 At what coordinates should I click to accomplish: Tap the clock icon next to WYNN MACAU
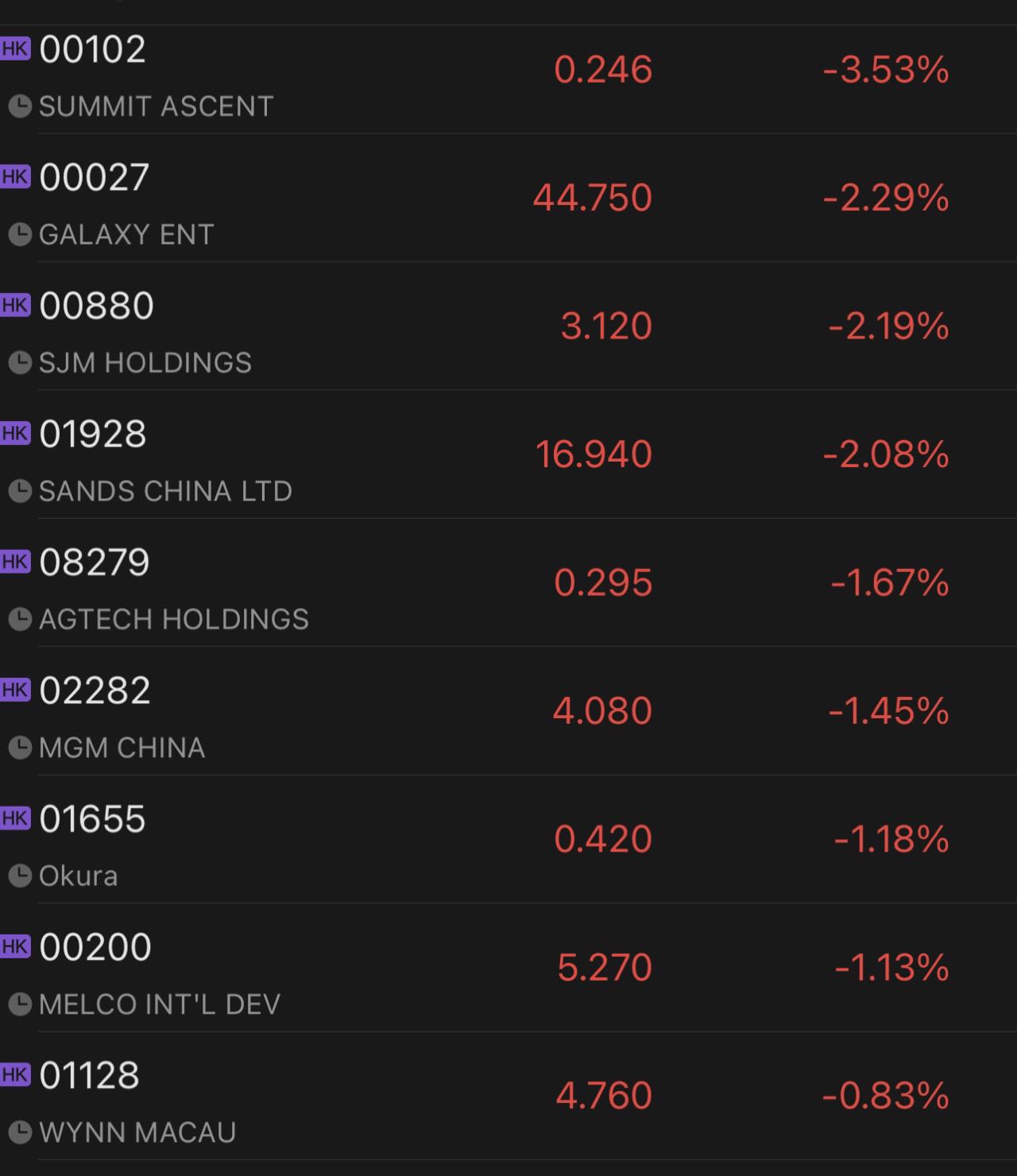coord(20,1132)
